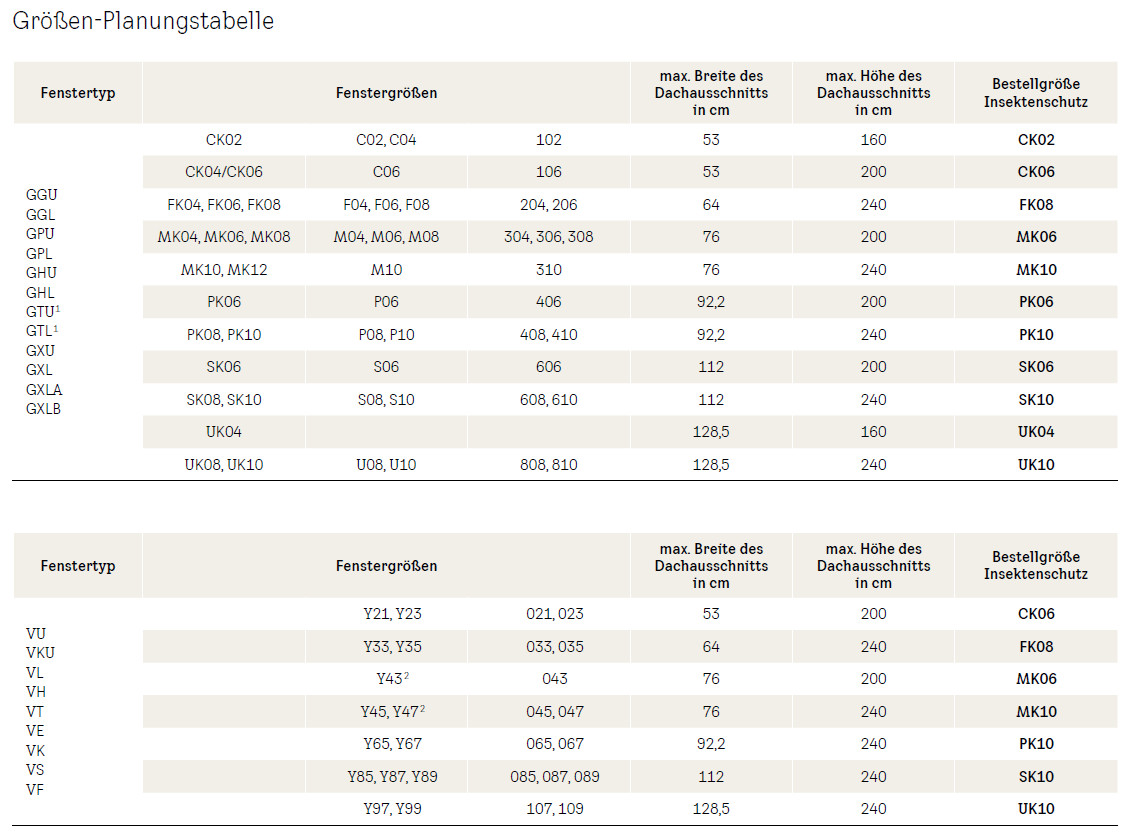Screen dimensions: 1132x835
Task: Click the bold UK04 order size
Action: coord(1036,432)
